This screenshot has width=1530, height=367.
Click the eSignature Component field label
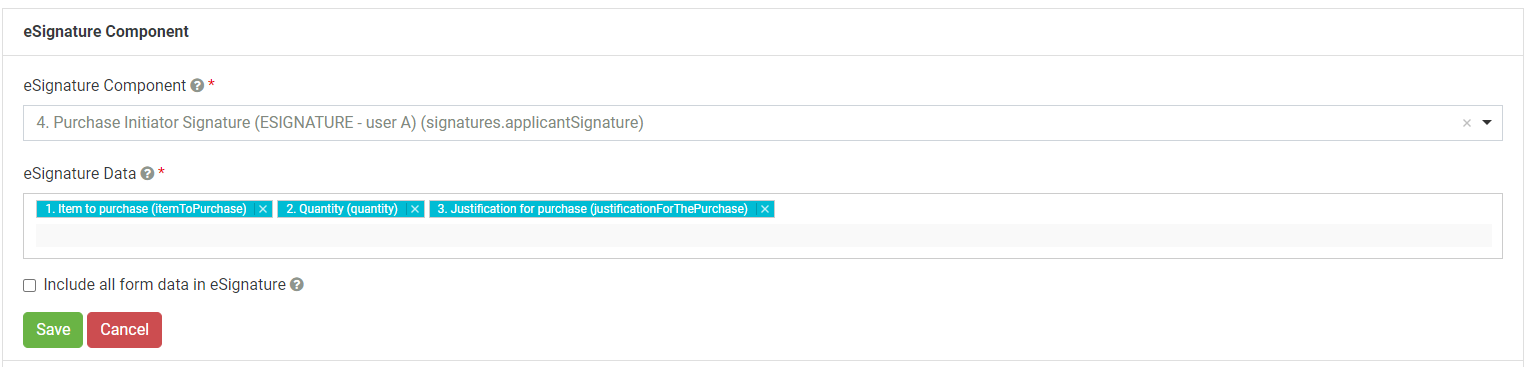click(105, 86)
